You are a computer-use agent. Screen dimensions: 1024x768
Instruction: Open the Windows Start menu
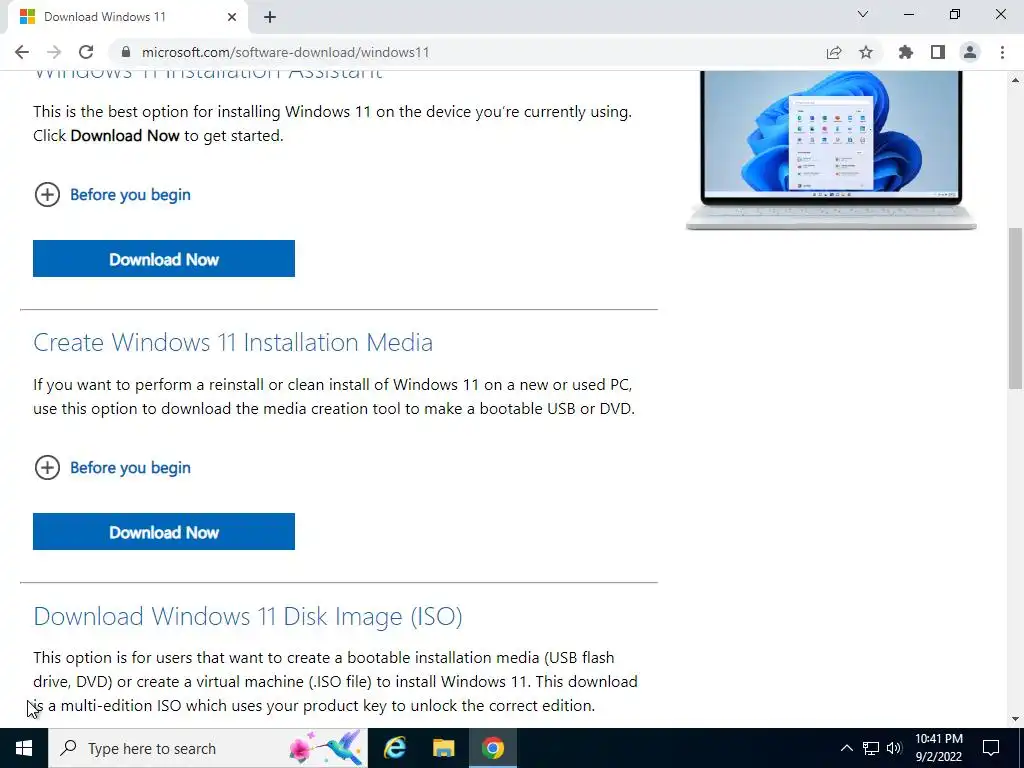coord(24,748)
